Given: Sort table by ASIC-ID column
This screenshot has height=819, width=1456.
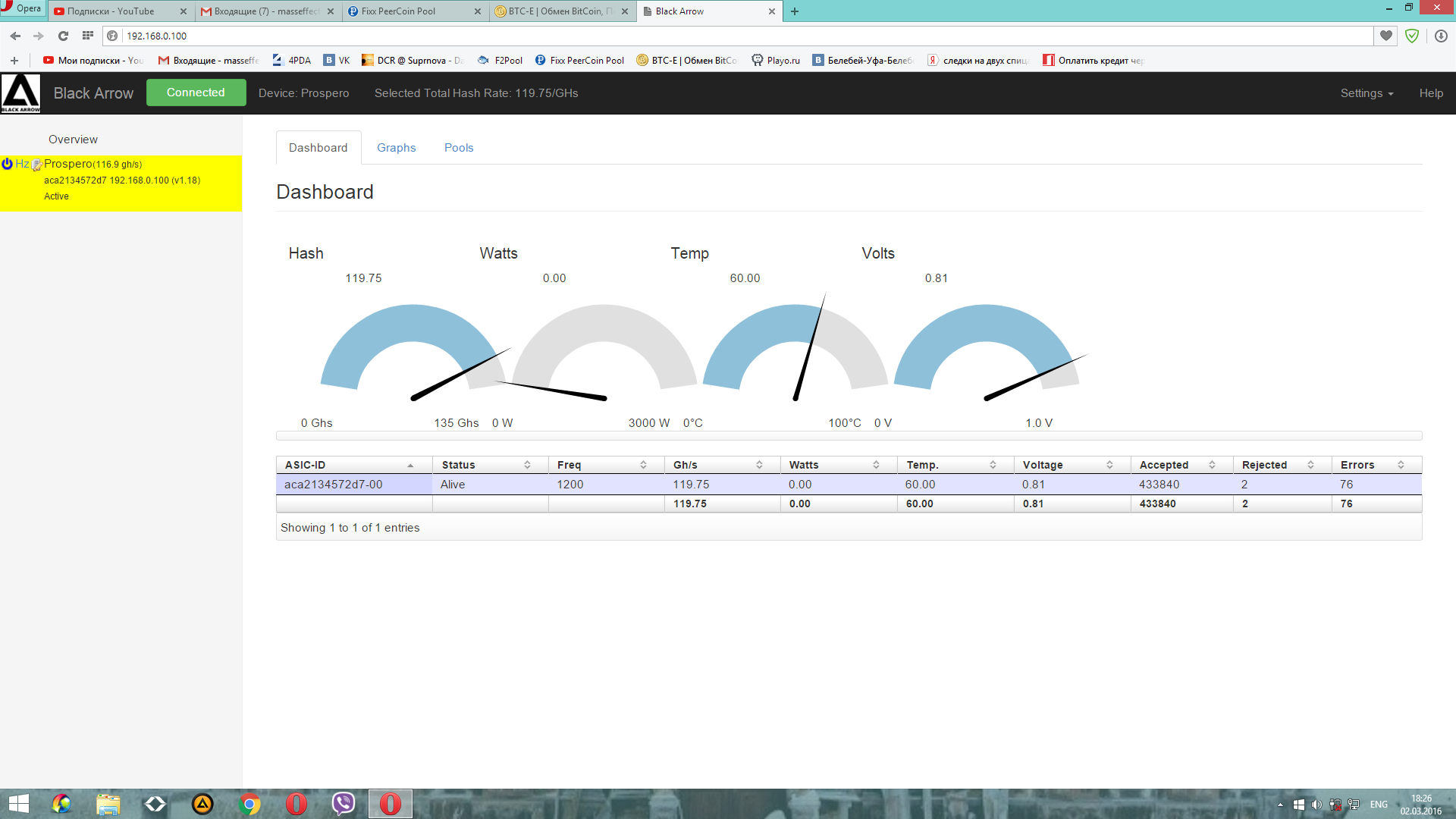Looking at the screenshot, I should pyautogui.click(x=349, y=465).
